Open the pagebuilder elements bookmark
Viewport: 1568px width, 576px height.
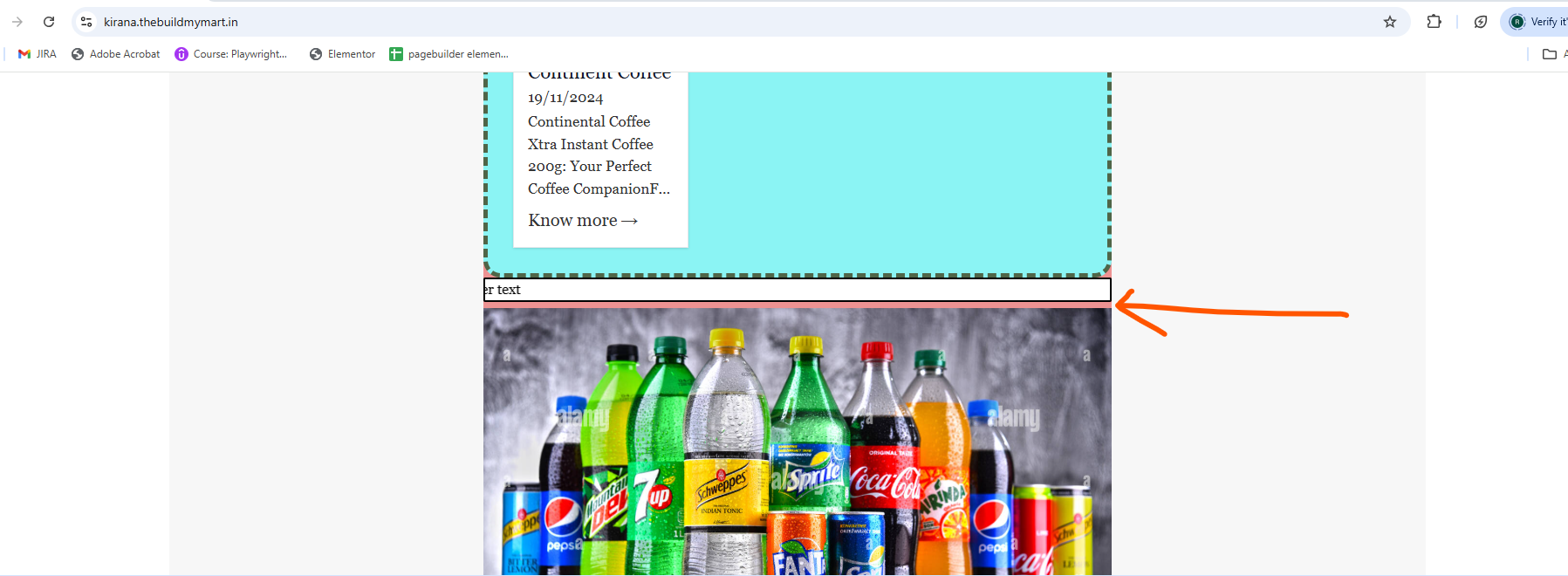(x=448, y=54)
